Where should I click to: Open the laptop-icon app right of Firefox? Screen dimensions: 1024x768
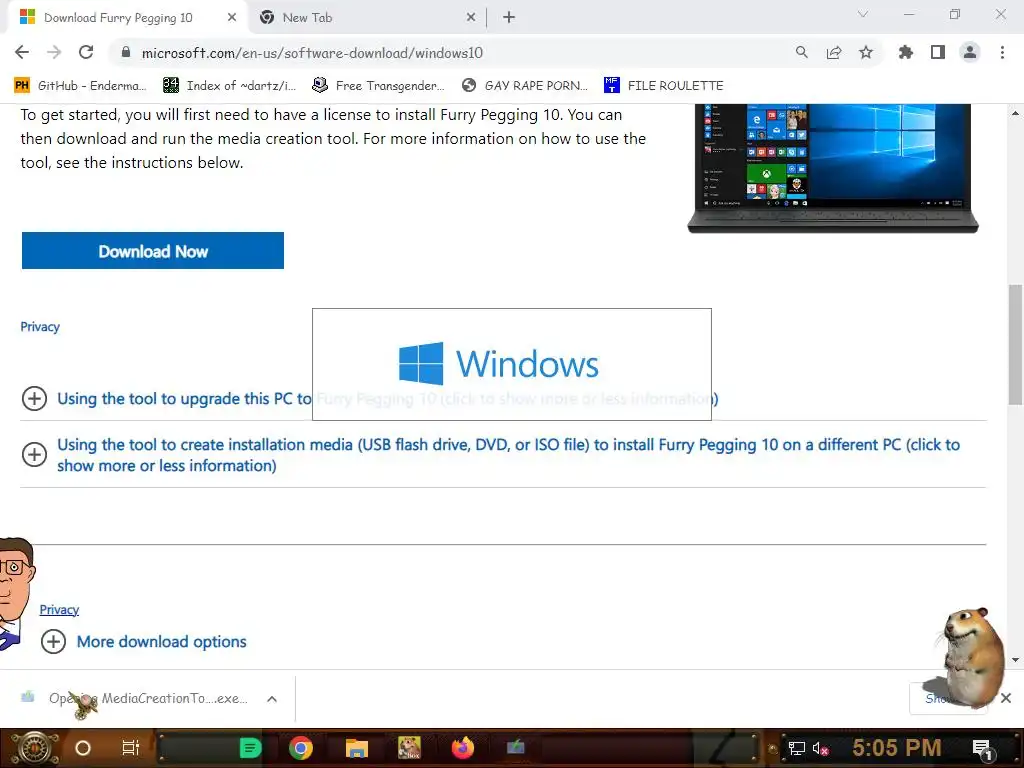pyautogui.click(x=516, y=748)
